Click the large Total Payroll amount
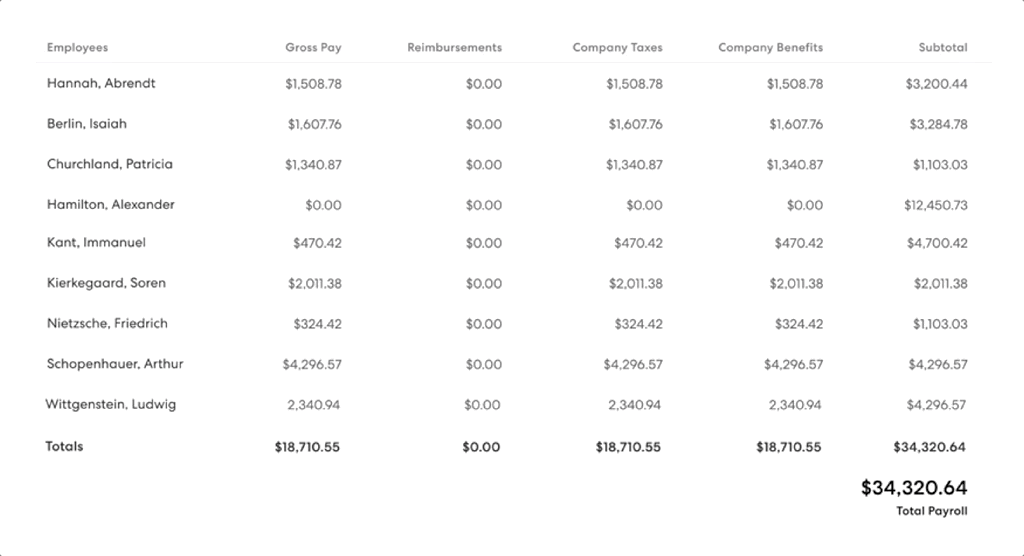This screenshot has width=1024, height=556. point(914,488)
